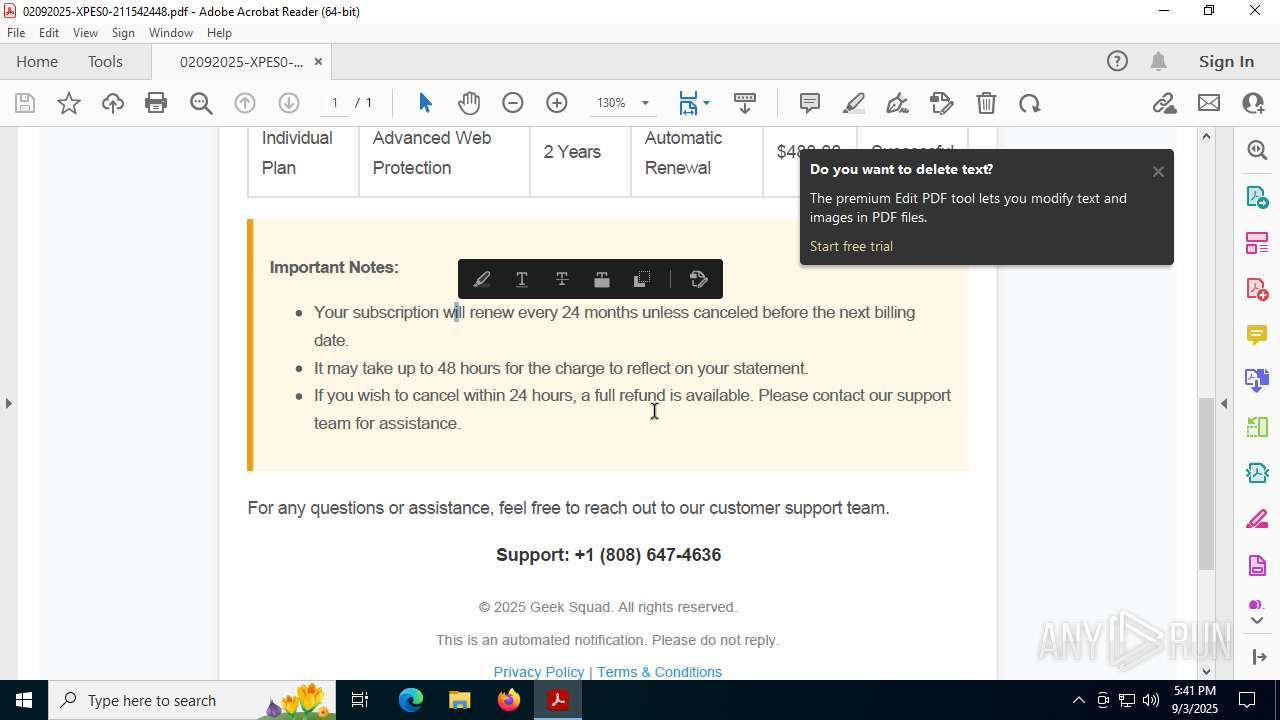
Task: Switch to the Tools tab
Action: (x=105, y=61)
